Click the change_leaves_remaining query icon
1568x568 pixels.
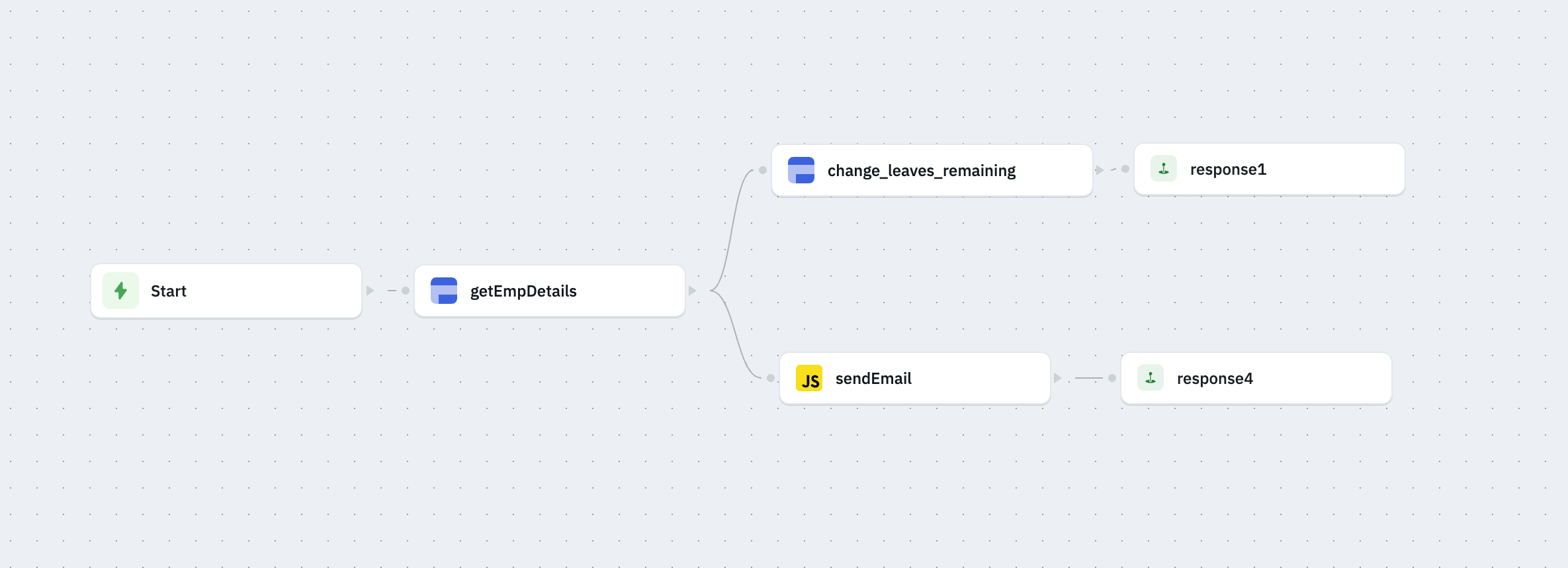click(801, 170)
